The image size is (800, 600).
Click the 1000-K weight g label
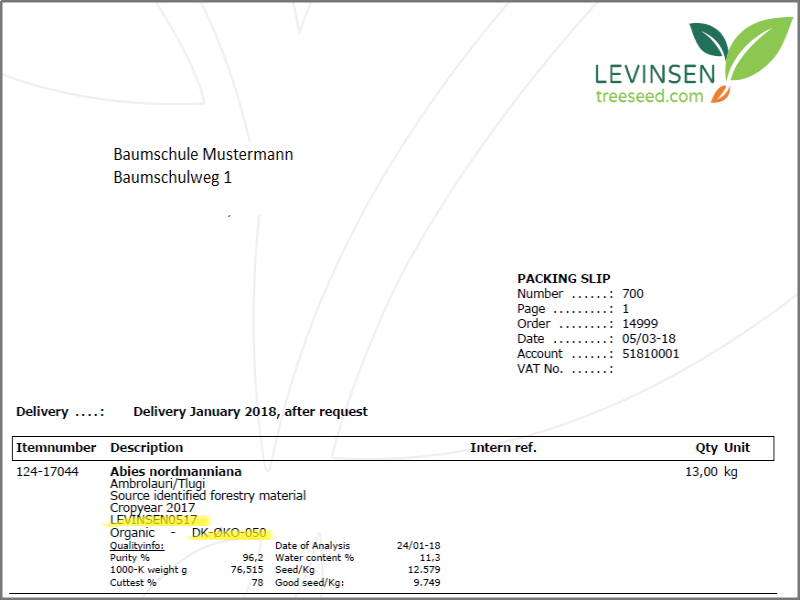pos(148,570)
